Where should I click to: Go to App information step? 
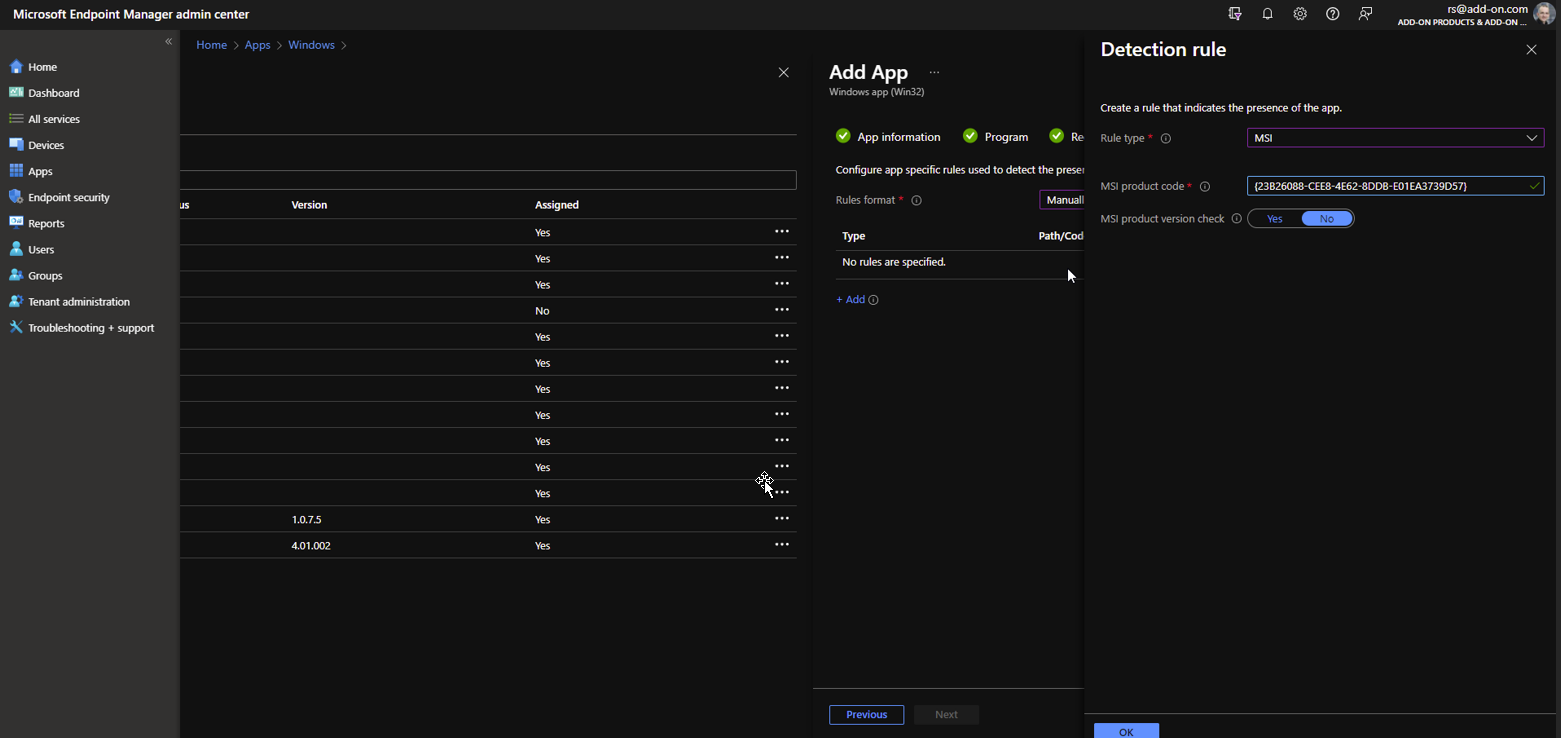(x=888, y=137)
